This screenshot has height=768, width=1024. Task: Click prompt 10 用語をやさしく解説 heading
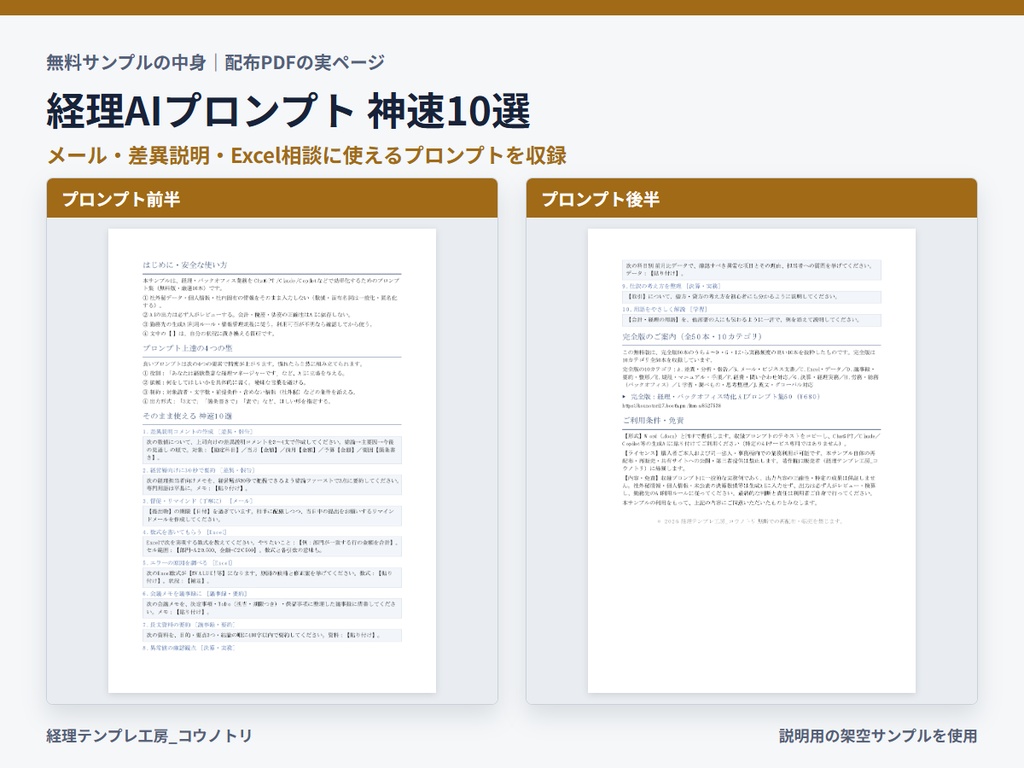pos(665,309)
